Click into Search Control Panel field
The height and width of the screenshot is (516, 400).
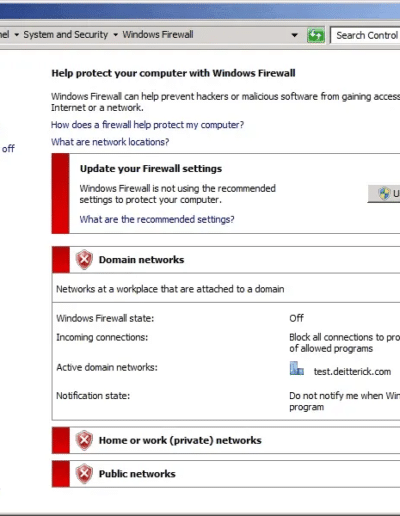coord(365,35)
